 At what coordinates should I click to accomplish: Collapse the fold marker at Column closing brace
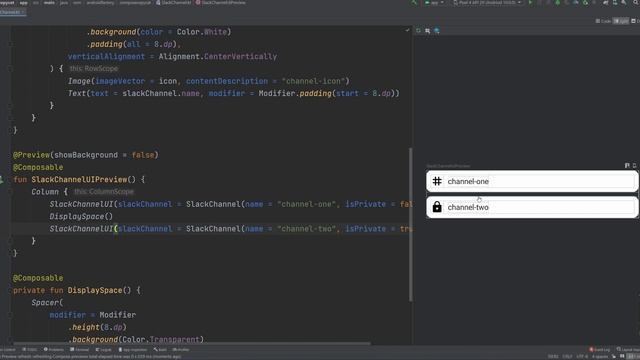pyautogui.click(x=11, y=241)
